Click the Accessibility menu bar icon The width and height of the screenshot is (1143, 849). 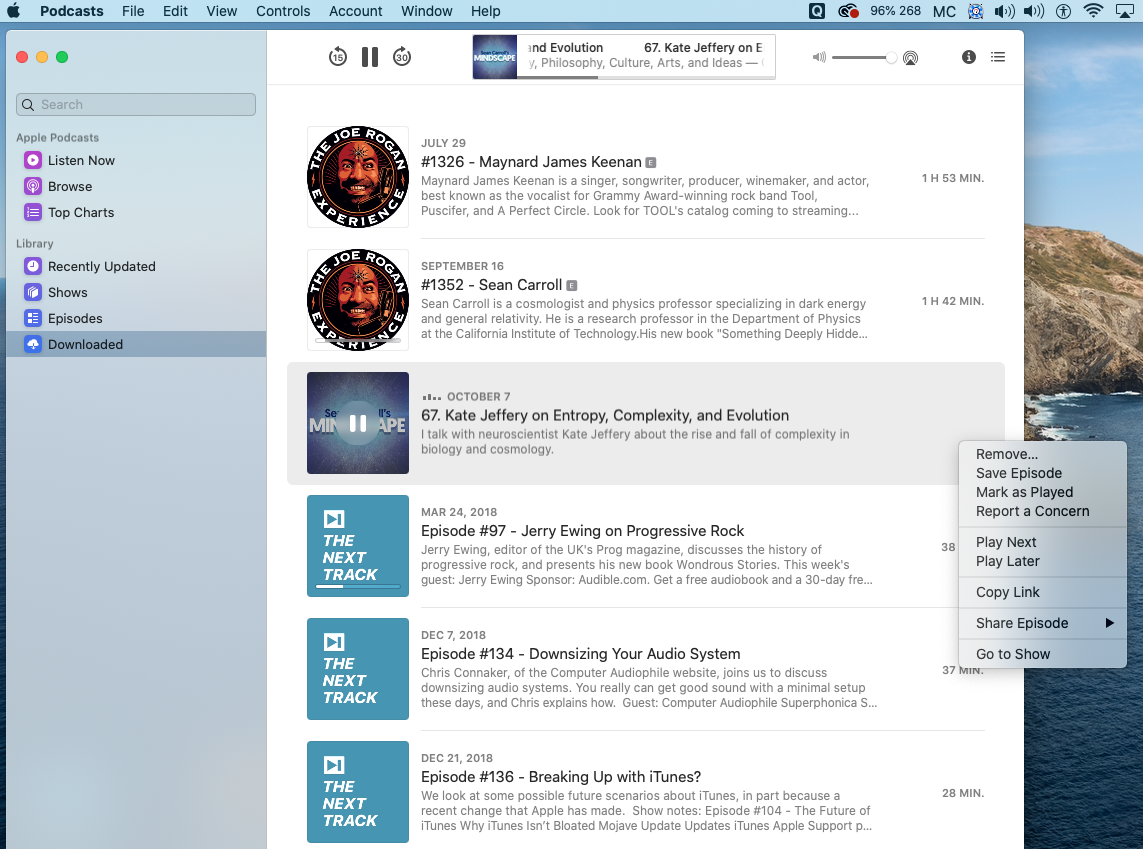pos(1064,11)
